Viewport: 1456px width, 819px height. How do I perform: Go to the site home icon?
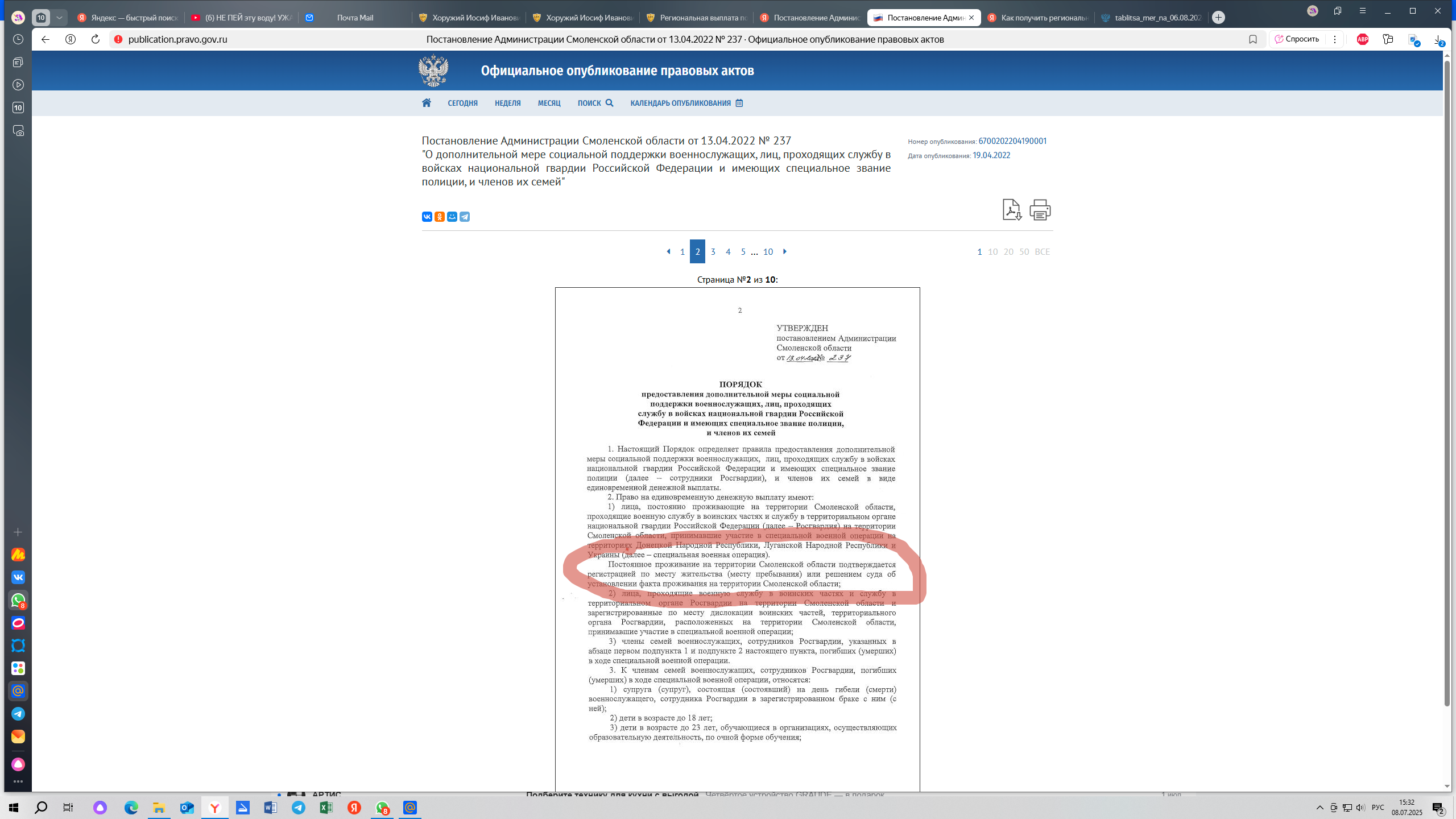[x=427, y=103]
